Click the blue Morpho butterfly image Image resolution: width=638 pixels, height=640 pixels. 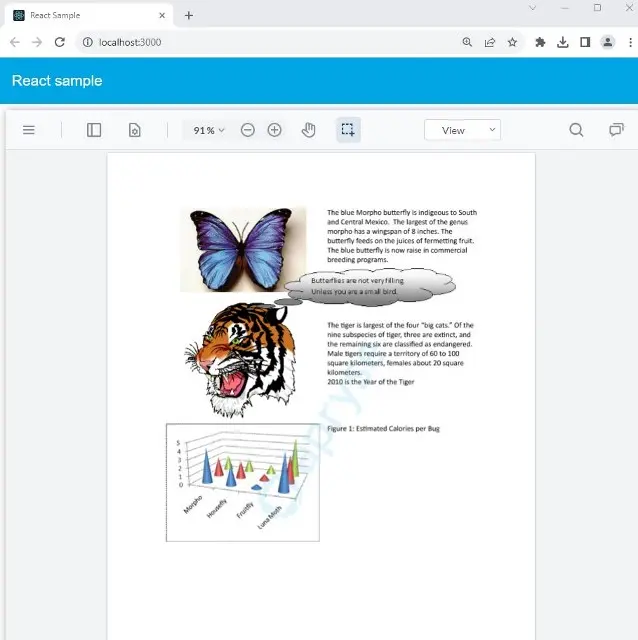(243, 249)
